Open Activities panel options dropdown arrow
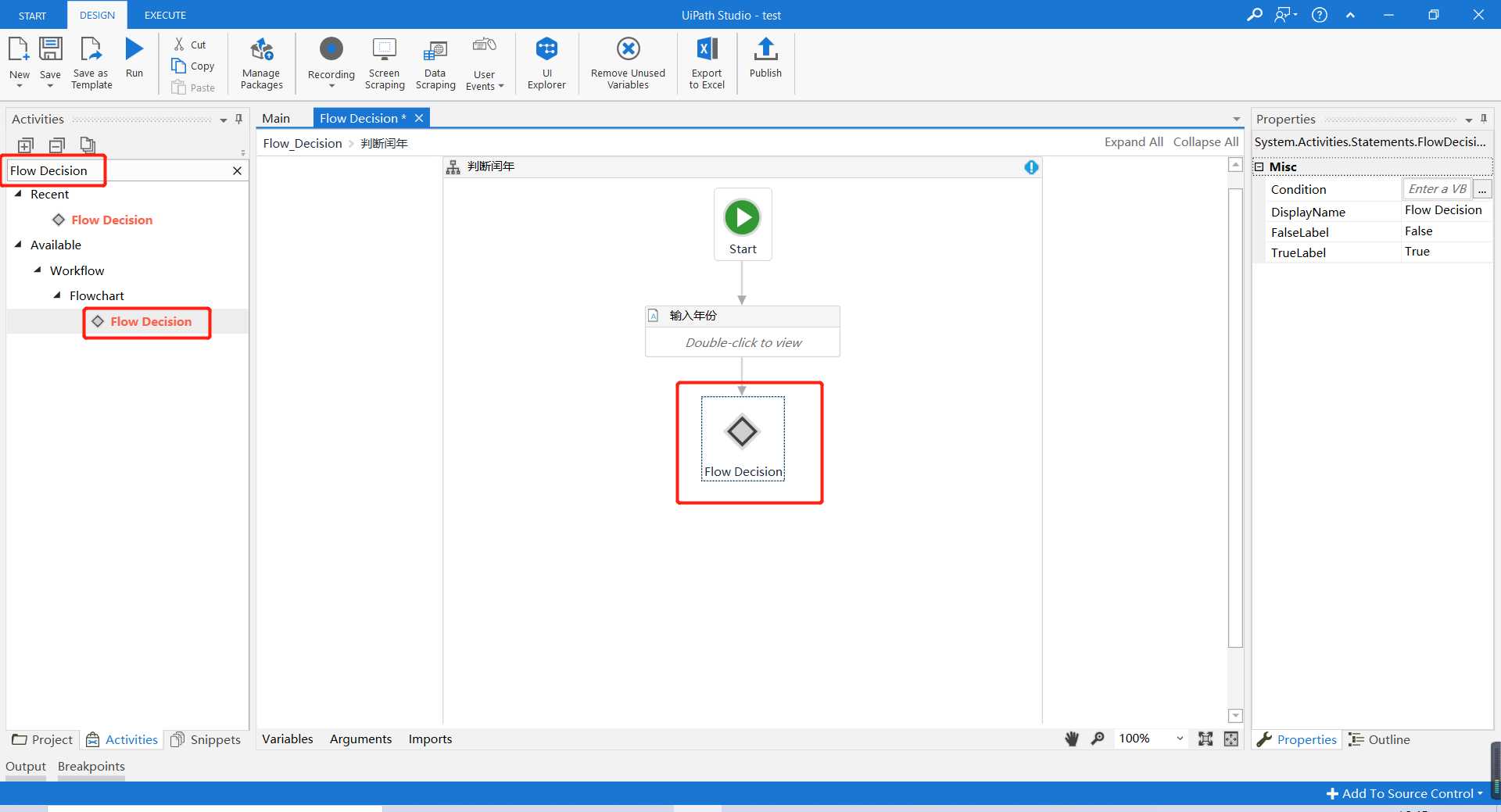 [x=224, y=120]
